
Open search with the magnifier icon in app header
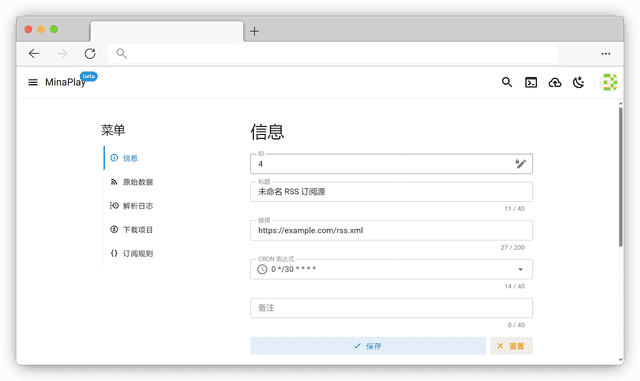point(507,82)
